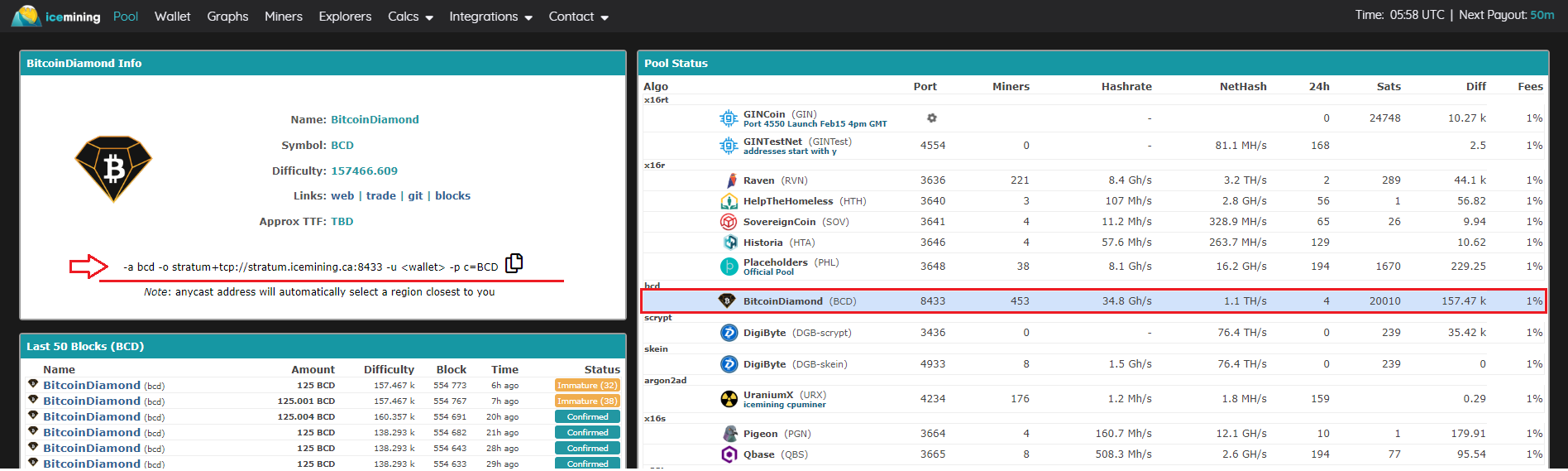Open the Miners page

click(284, 17)
